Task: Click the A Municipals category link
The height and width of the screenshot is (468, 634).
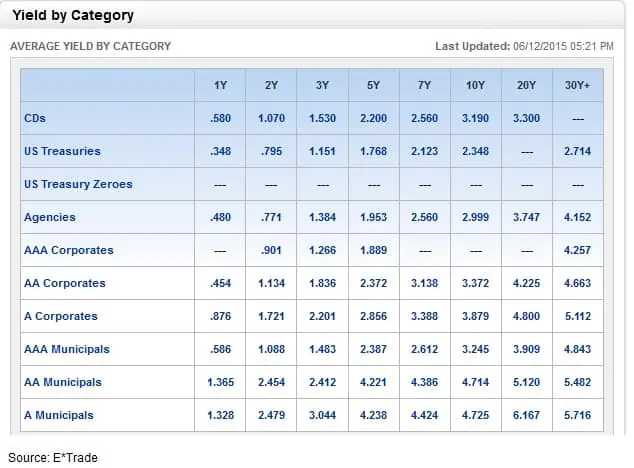Action: click(59, 415)
